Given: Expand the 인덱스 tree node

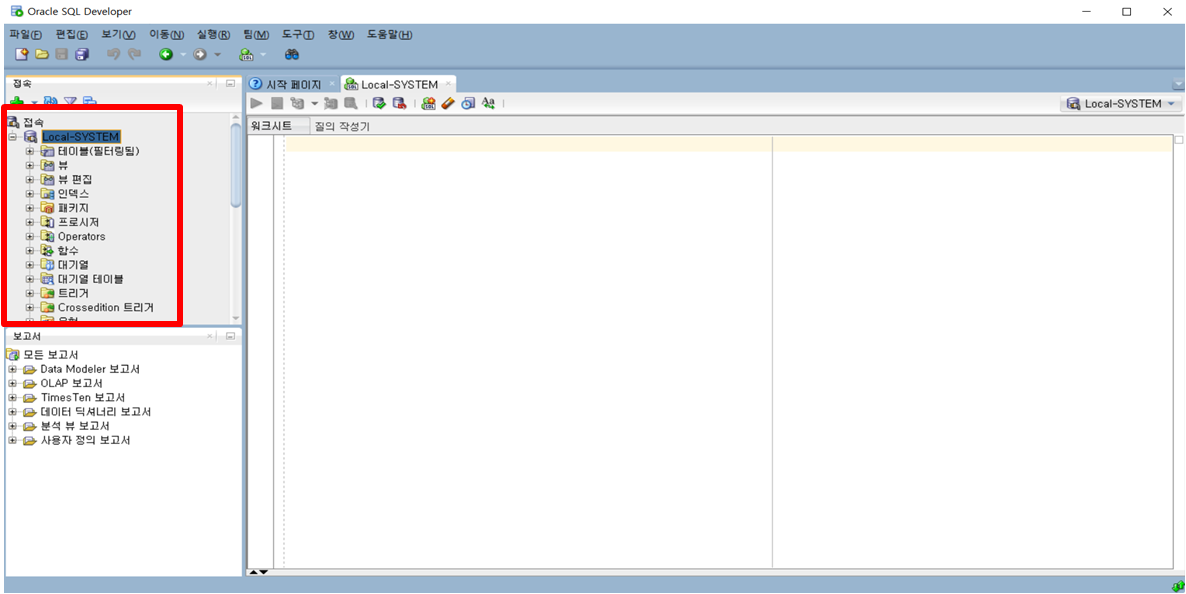Looking at the screenshot, I should pyautogui.click(x=30, y=194).
